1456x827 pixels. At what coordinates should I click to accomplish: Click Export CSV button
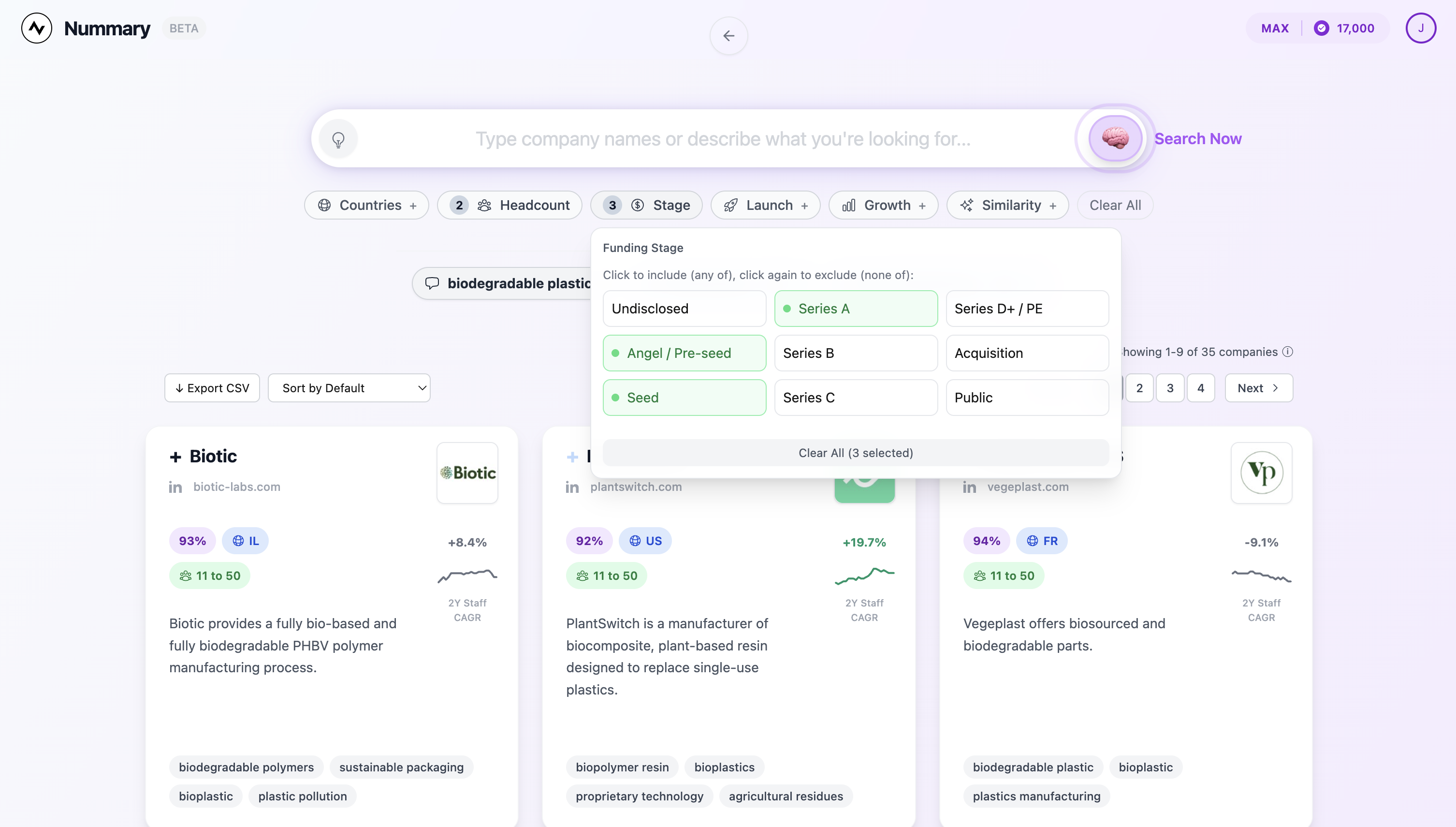[212, 388]
